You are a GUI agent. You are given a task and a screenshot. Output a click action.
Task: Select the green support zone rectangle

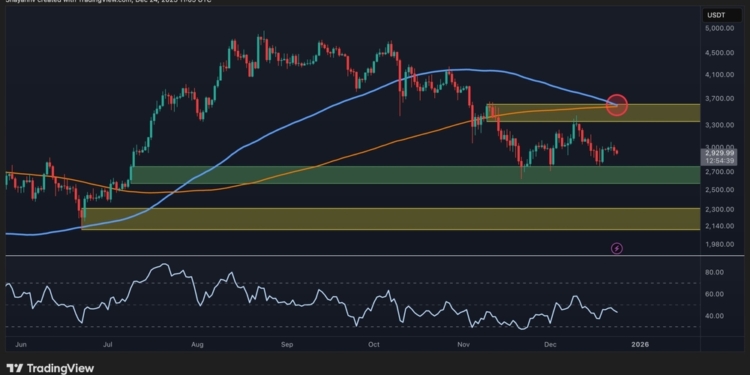point(415,175)
